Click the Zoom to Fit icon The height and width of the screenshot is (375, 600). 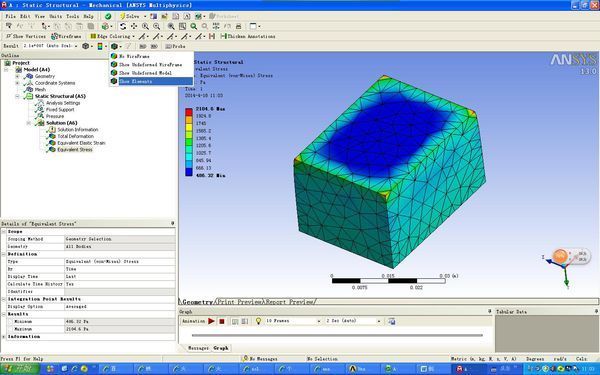171,26
